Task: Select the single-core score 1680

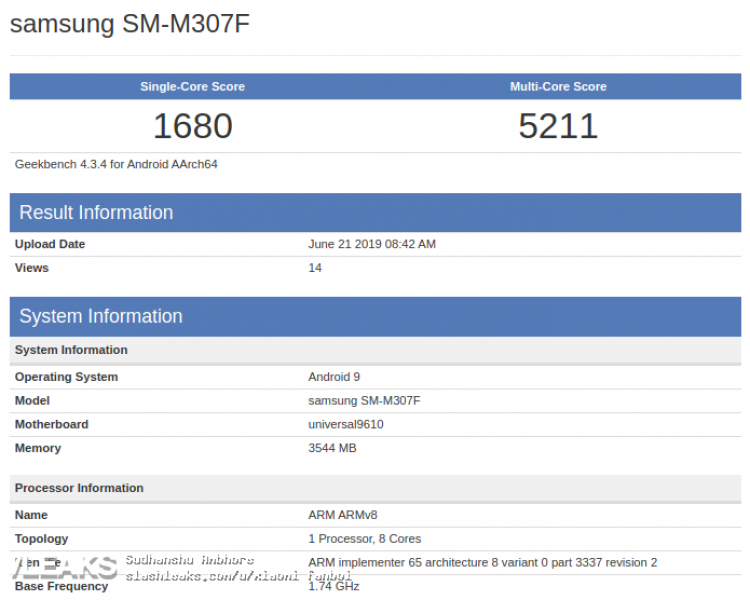Action: click(192, 126)
